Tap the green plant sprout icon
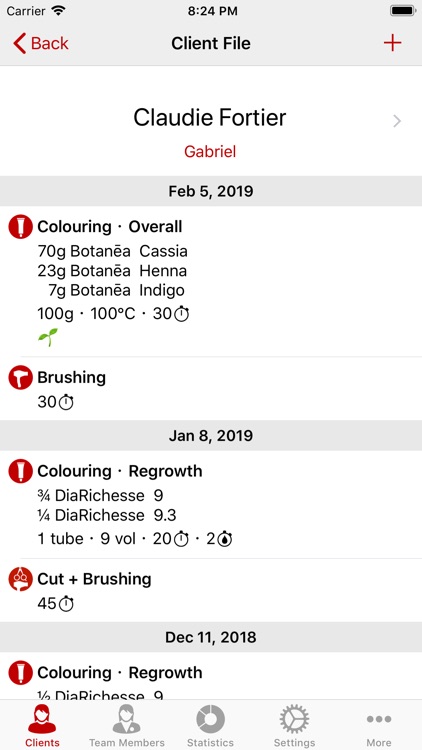The width and height of the screenshot is (422, 750). click(48, 337)
